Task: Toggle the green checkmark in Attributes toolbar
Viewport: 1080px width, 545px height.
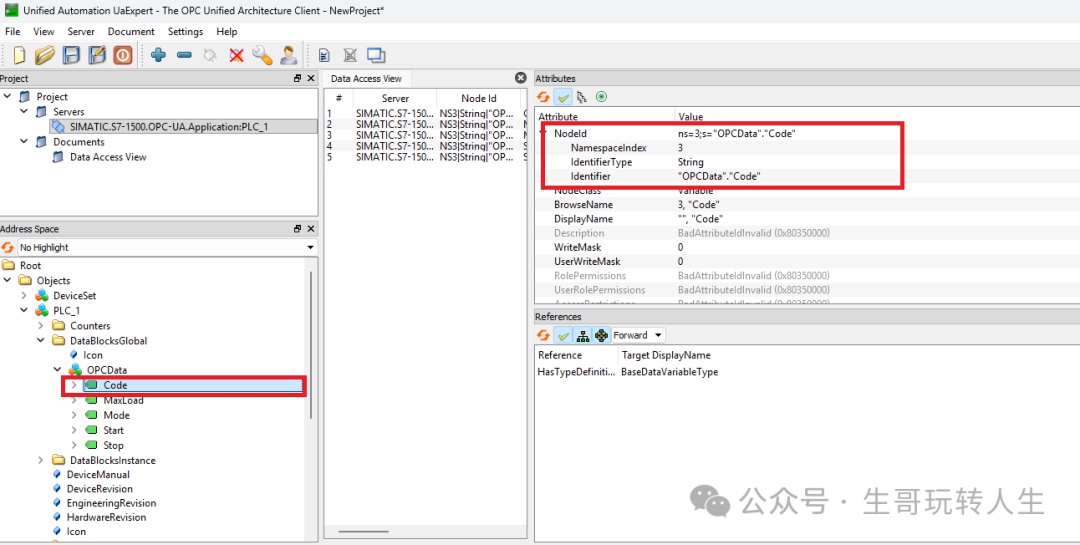Action: pos(563,97)
